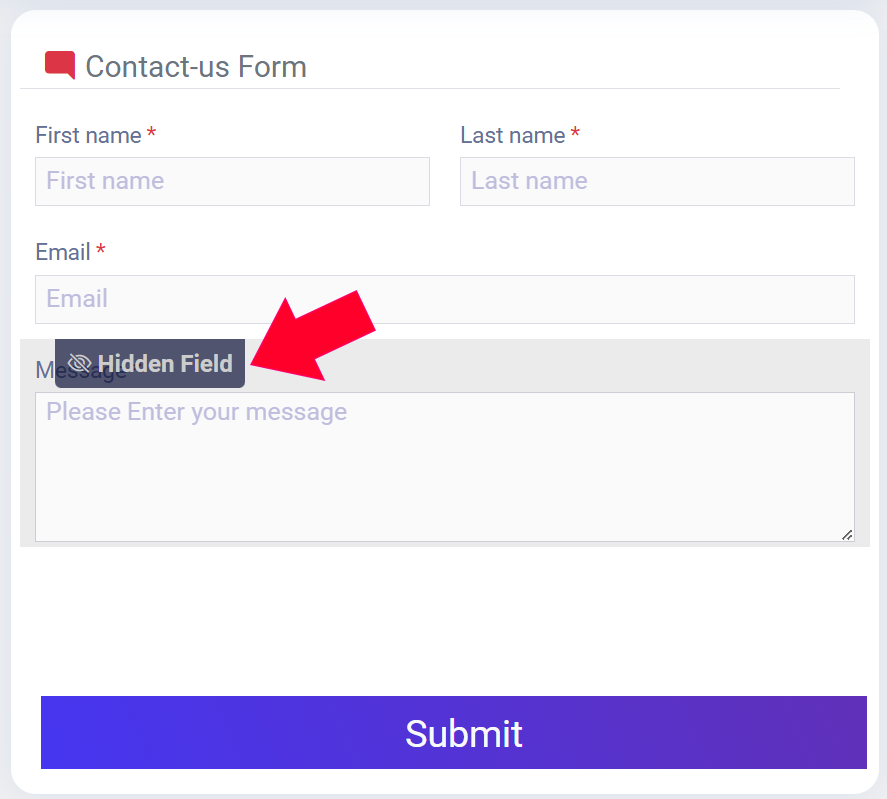Click the 'First name' field label
This screenshot has width=887, height=799.
[x=88, y=135]
